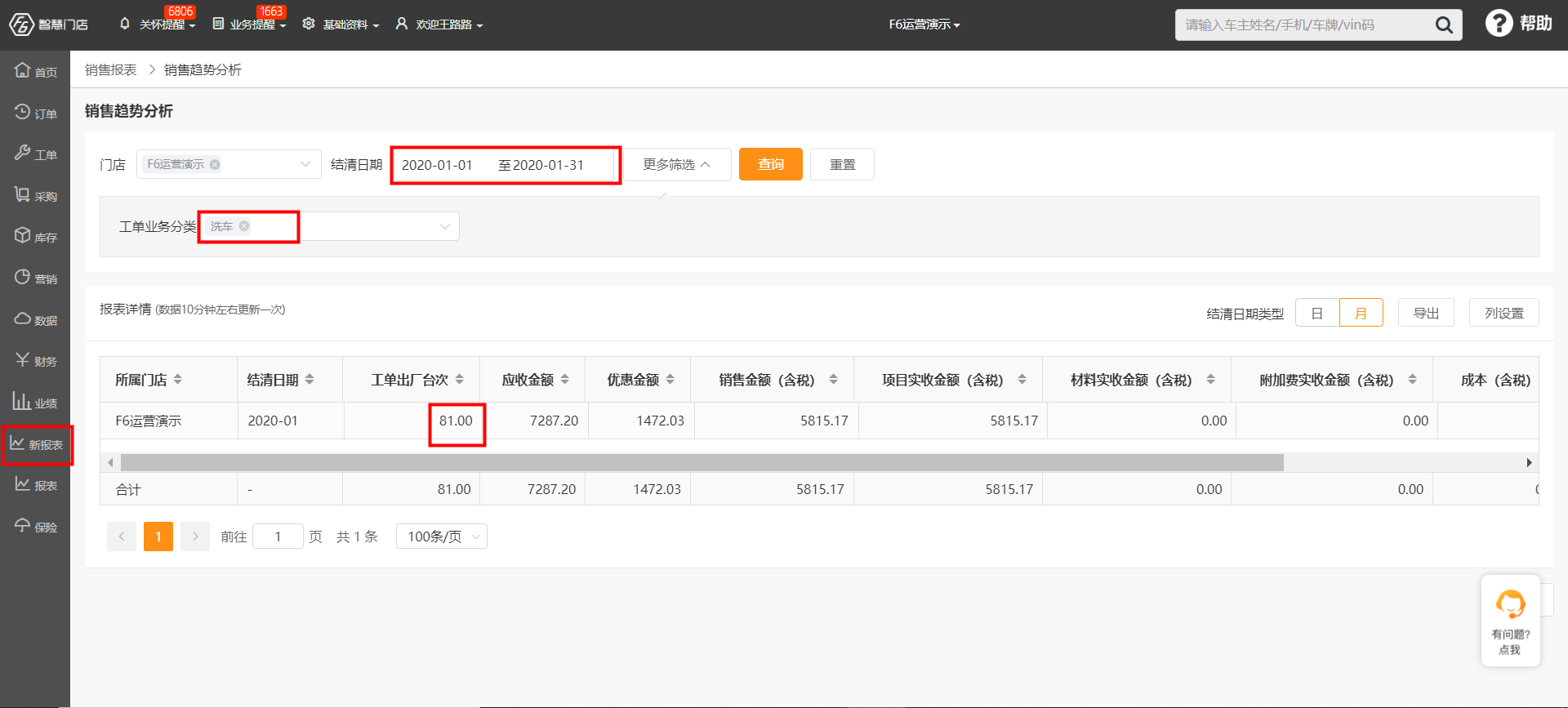1568x708 pixels.
Task: Click the 销售报表 breadcrumb
Action: (111, 70)
